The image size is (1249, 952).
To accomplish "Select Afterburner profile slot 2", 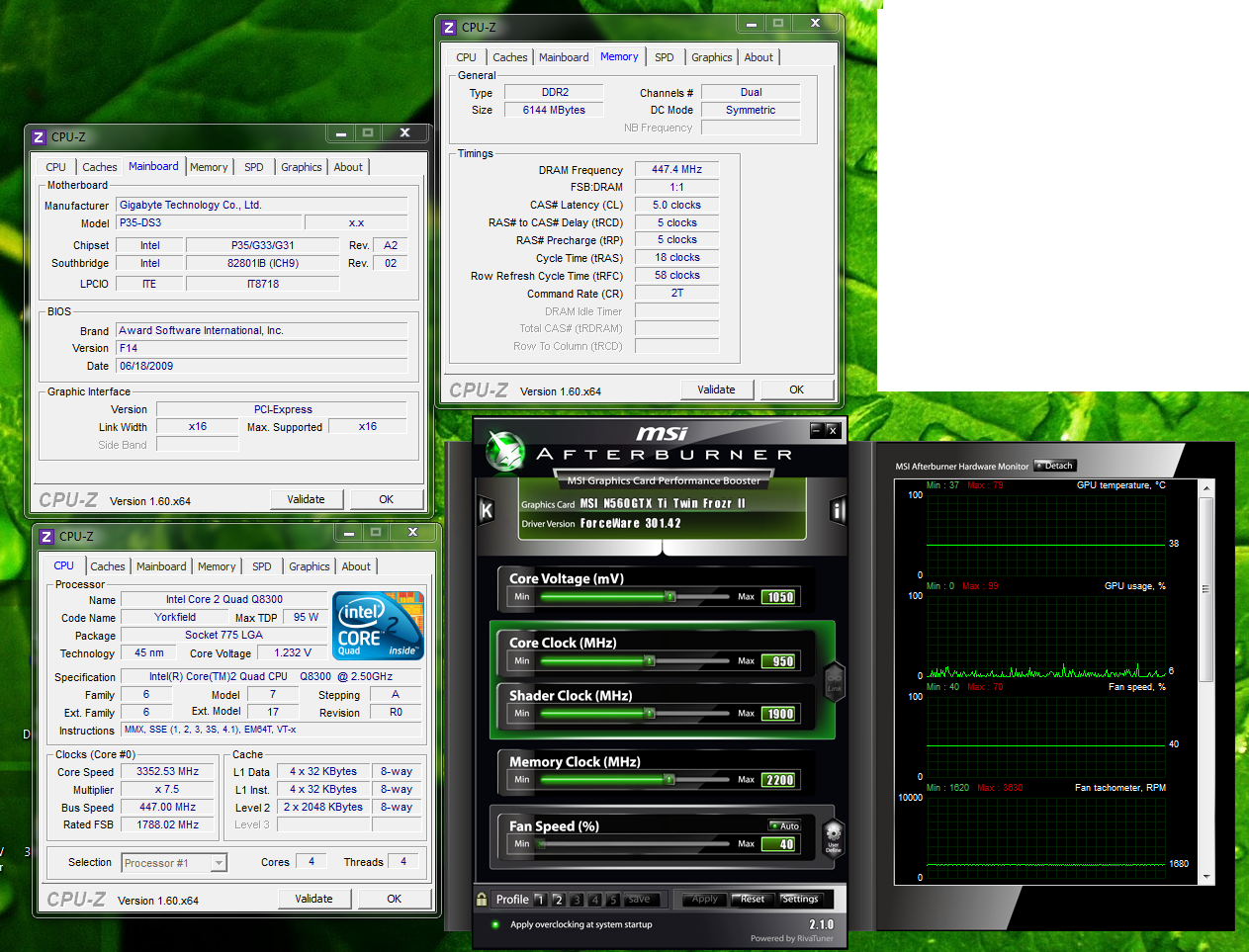I will click(x=559, y=900).
